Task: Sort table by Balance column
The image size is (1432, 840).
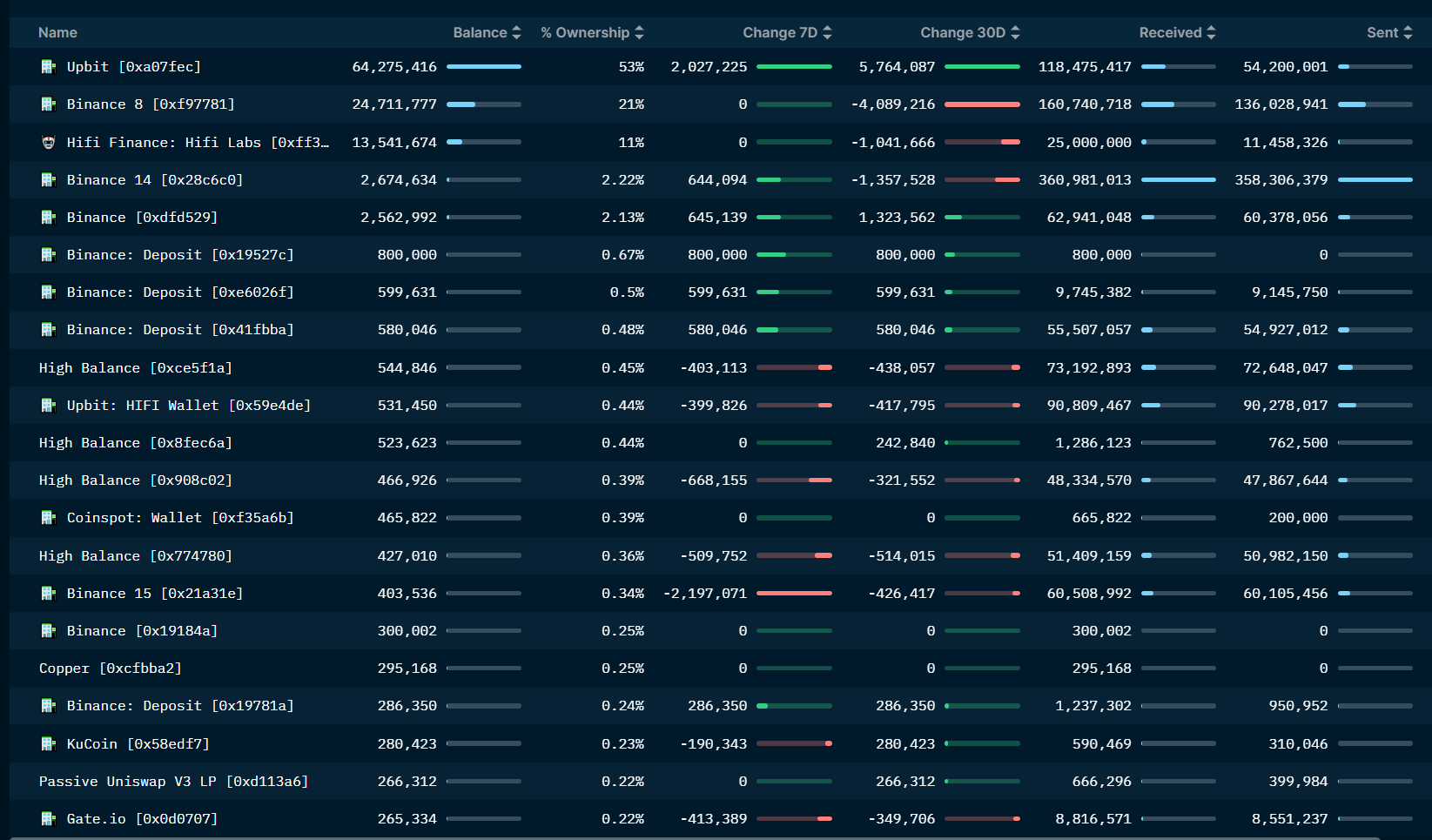Action: [x=486, y=32]
